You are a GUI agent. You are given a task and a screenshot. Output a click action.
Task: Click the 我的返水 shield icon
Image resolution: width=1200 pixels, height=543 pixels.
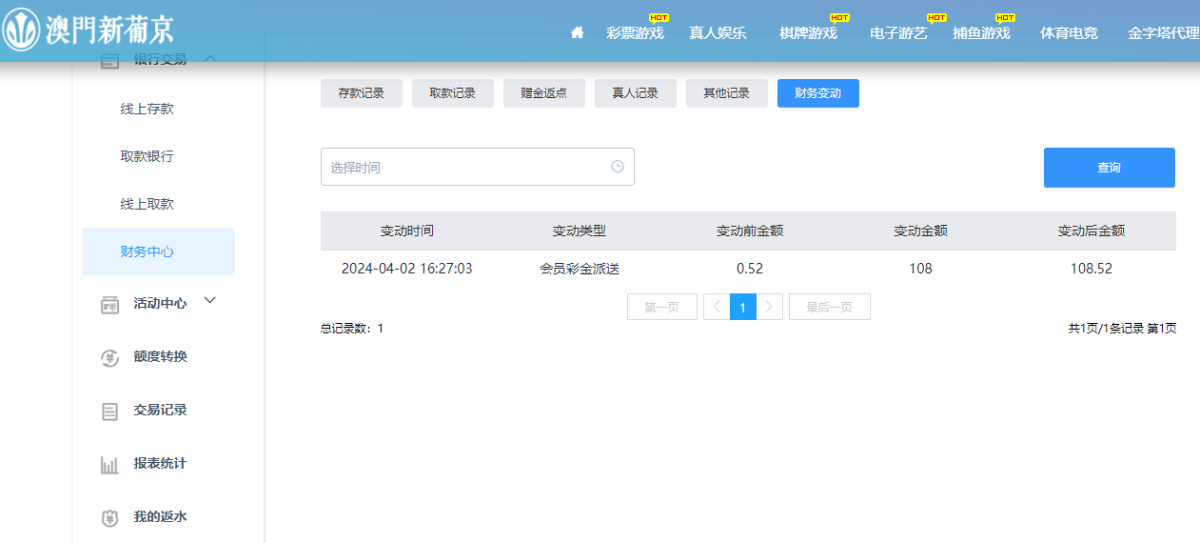point(110,518)
